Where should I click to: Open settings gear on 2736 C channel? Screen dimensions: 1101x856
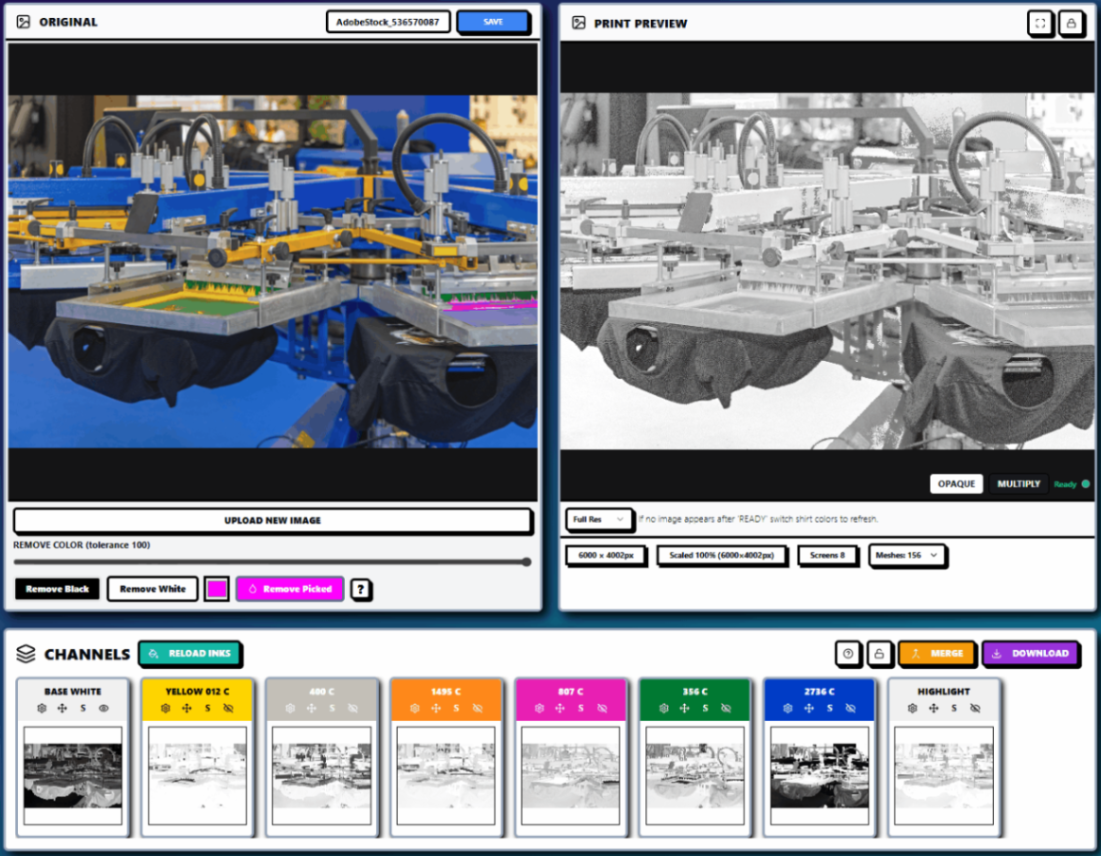(788, 708)
